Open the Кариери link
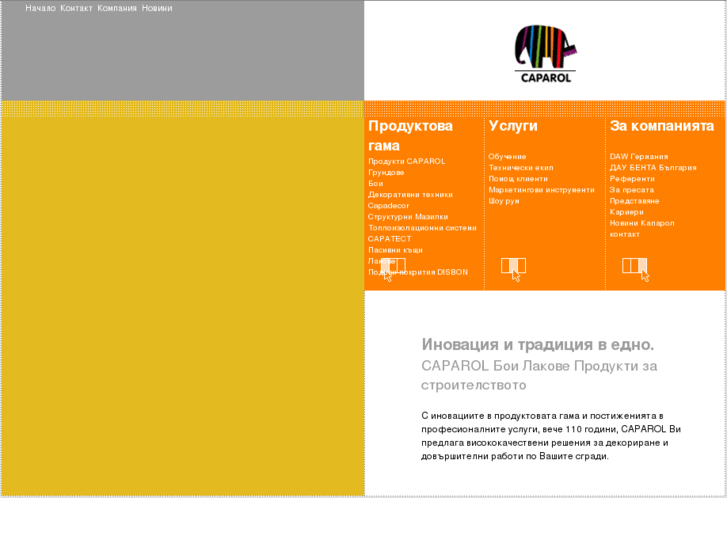The height and width of the screenshot is (545, 727). click(627, 212)
